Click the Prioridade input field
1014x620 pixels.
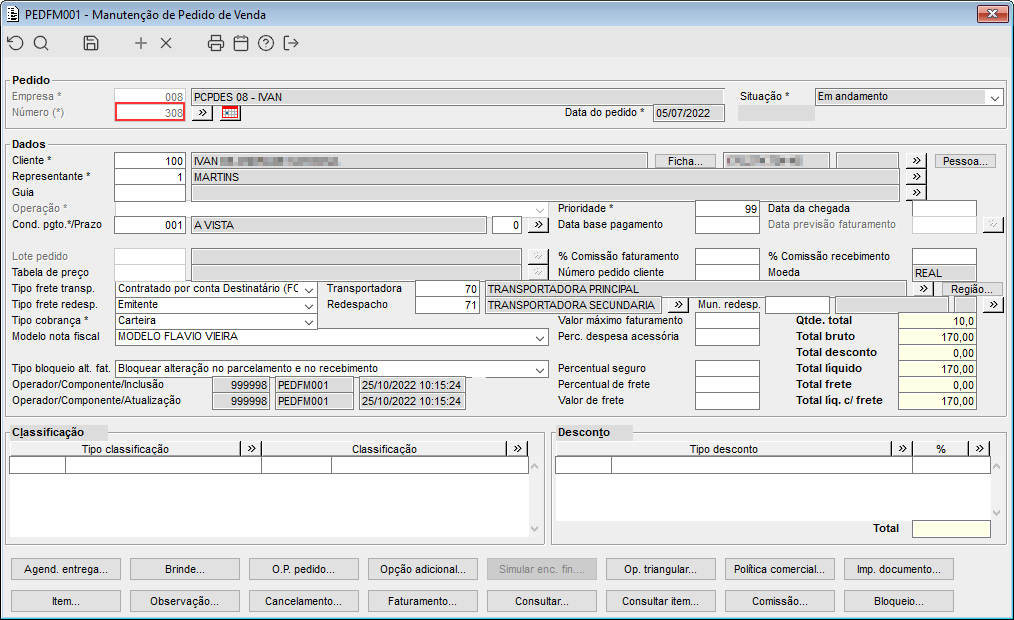(727, 208)
